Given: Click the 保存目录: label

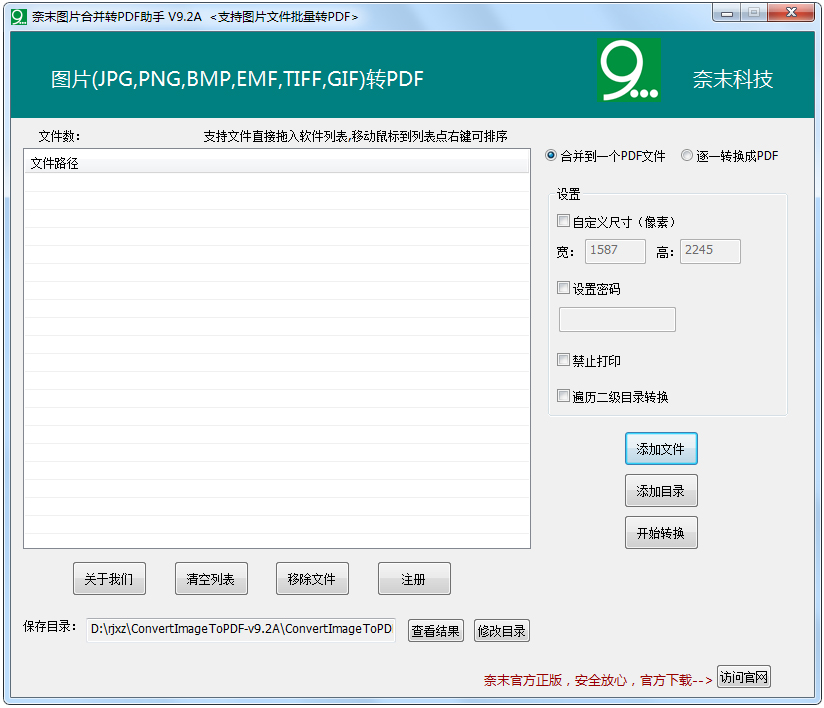Looking at the screenshot, I should point(49,627).
